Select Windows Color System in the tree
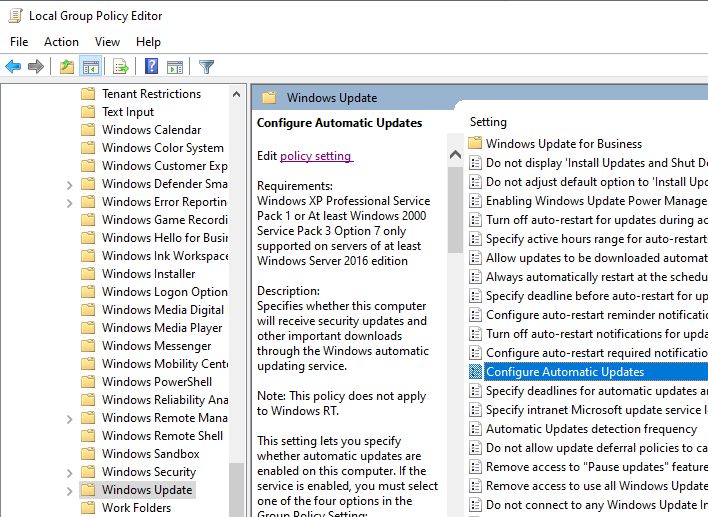This screenshot has width=708, height=517. [163, 148]
